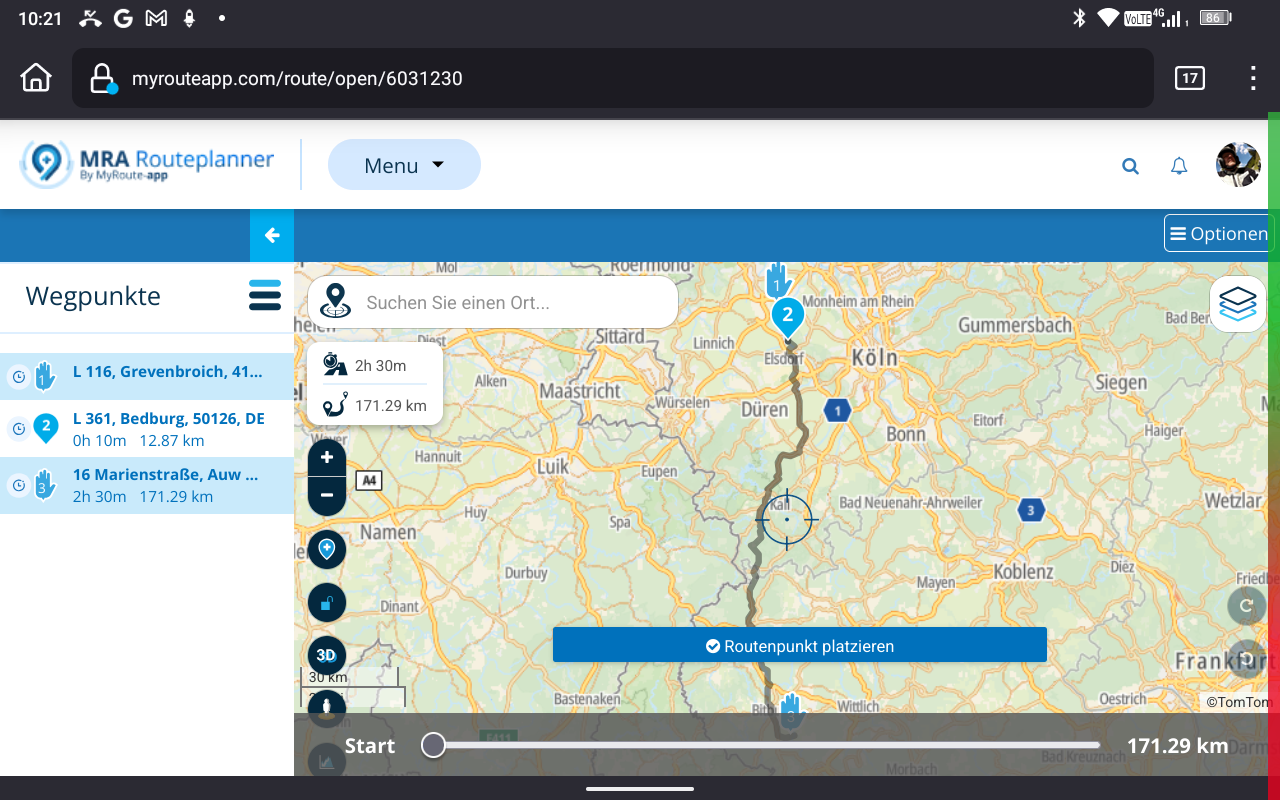The image size is (1280, 800).
Task: Zoom out the map with minus button
Action: click(x=327, y=495)
